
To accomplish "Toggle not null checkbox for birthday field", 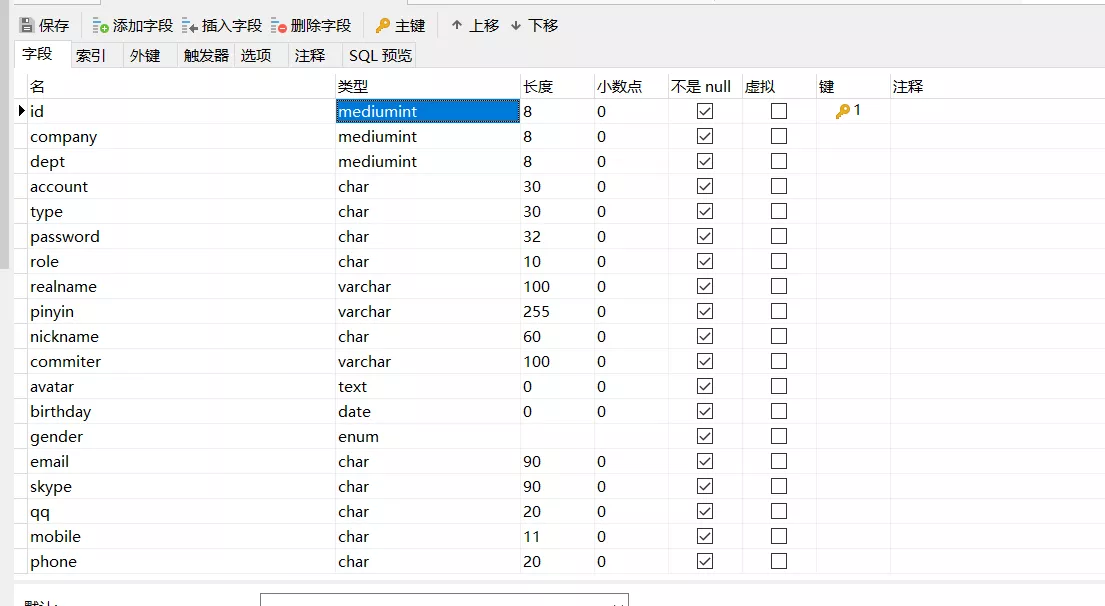I will [x=705, y=412].
